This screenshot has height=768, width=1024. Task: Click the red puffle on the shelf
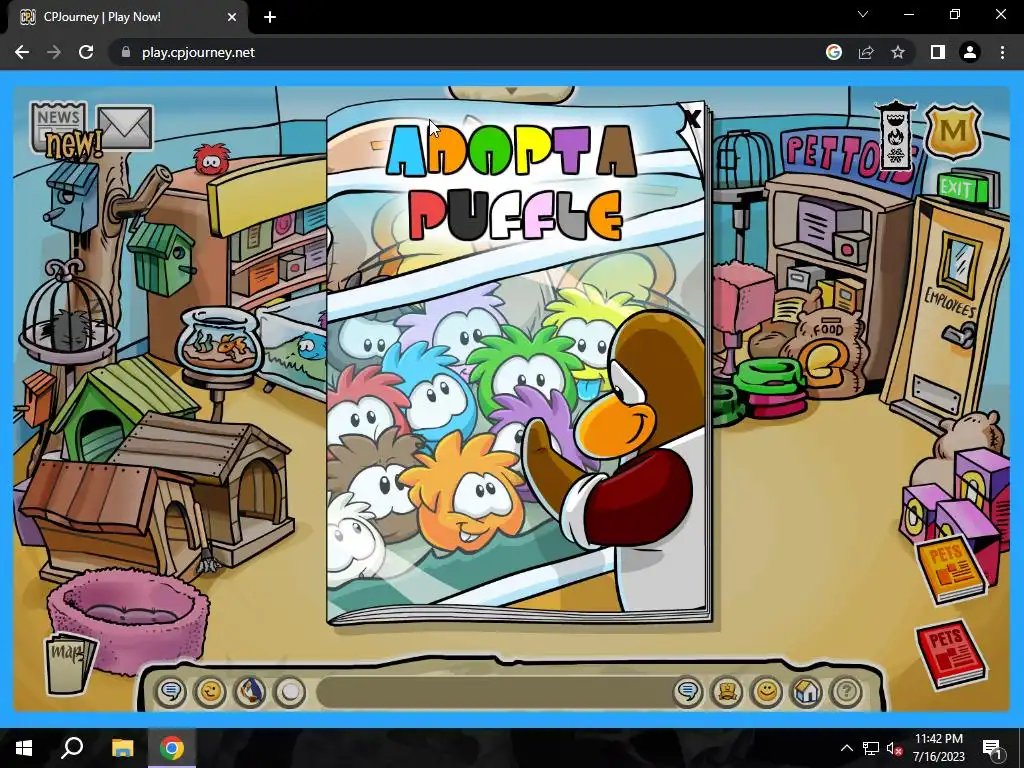(x=211, y=159)
